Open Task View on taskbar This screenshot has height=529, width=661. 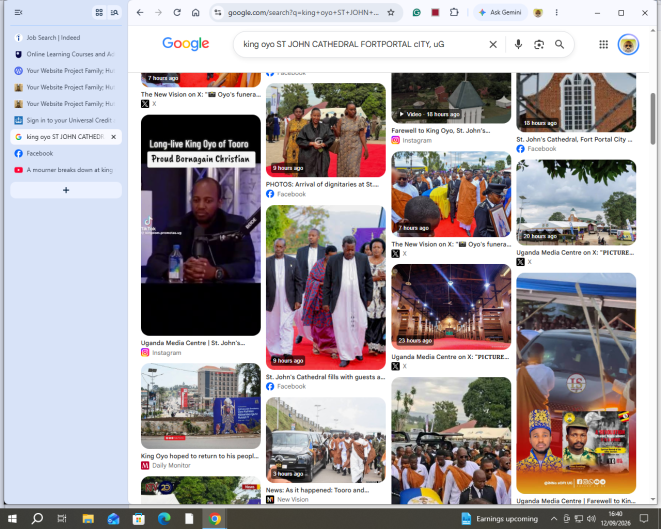click(62, 518)
